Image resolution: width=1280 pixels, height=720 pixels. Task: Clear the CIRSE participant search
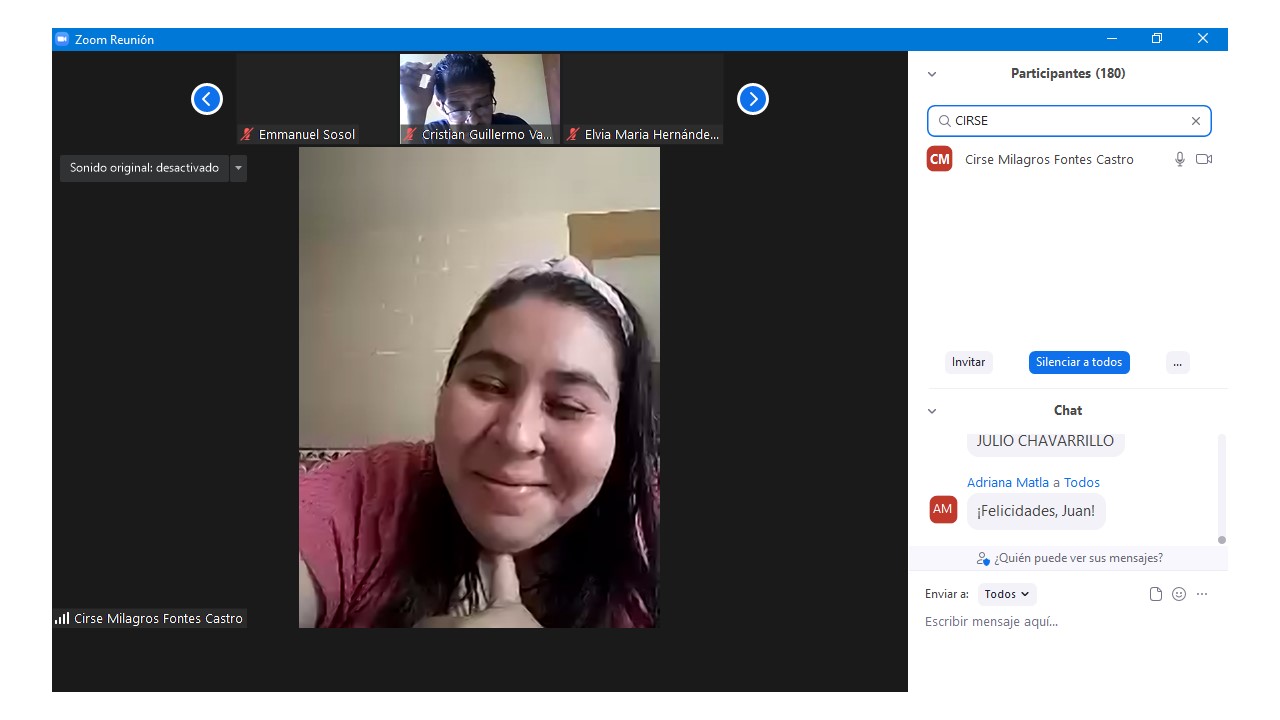[1195, 121]
